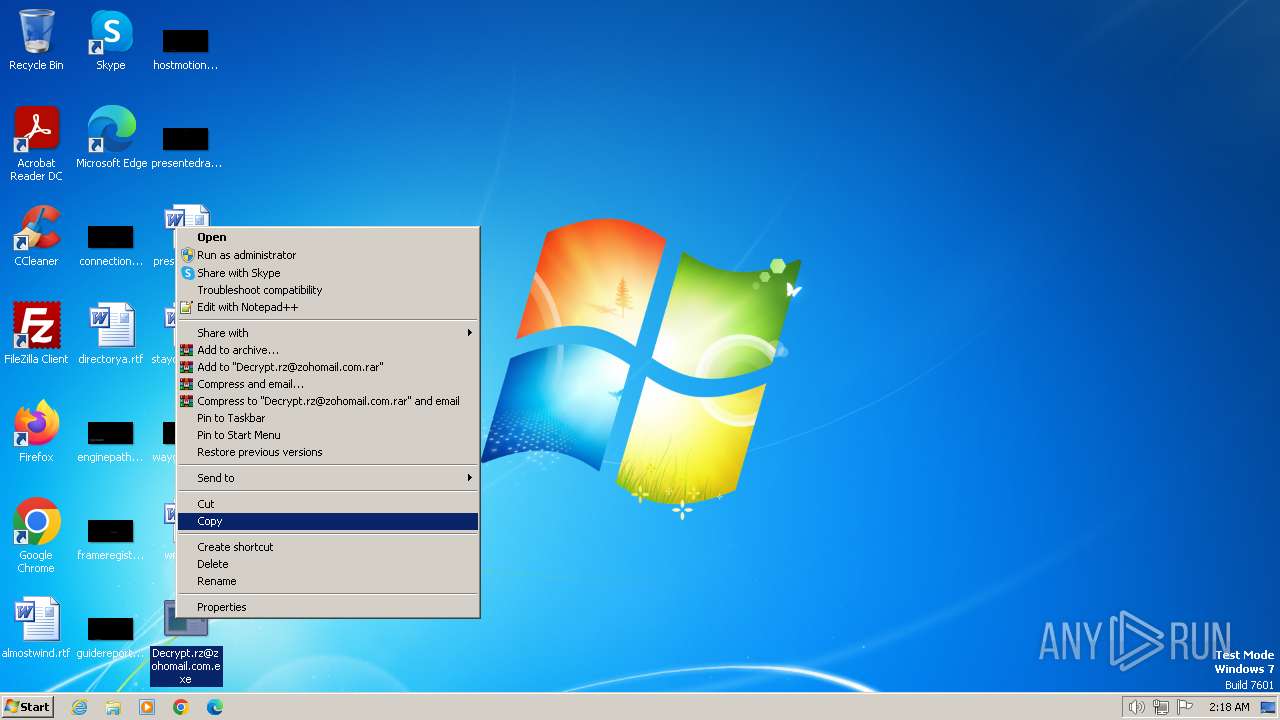Open Windows Explorer taskbar icon
The width and height of the screenshot is (1280, 720).
tap(113, 707)
